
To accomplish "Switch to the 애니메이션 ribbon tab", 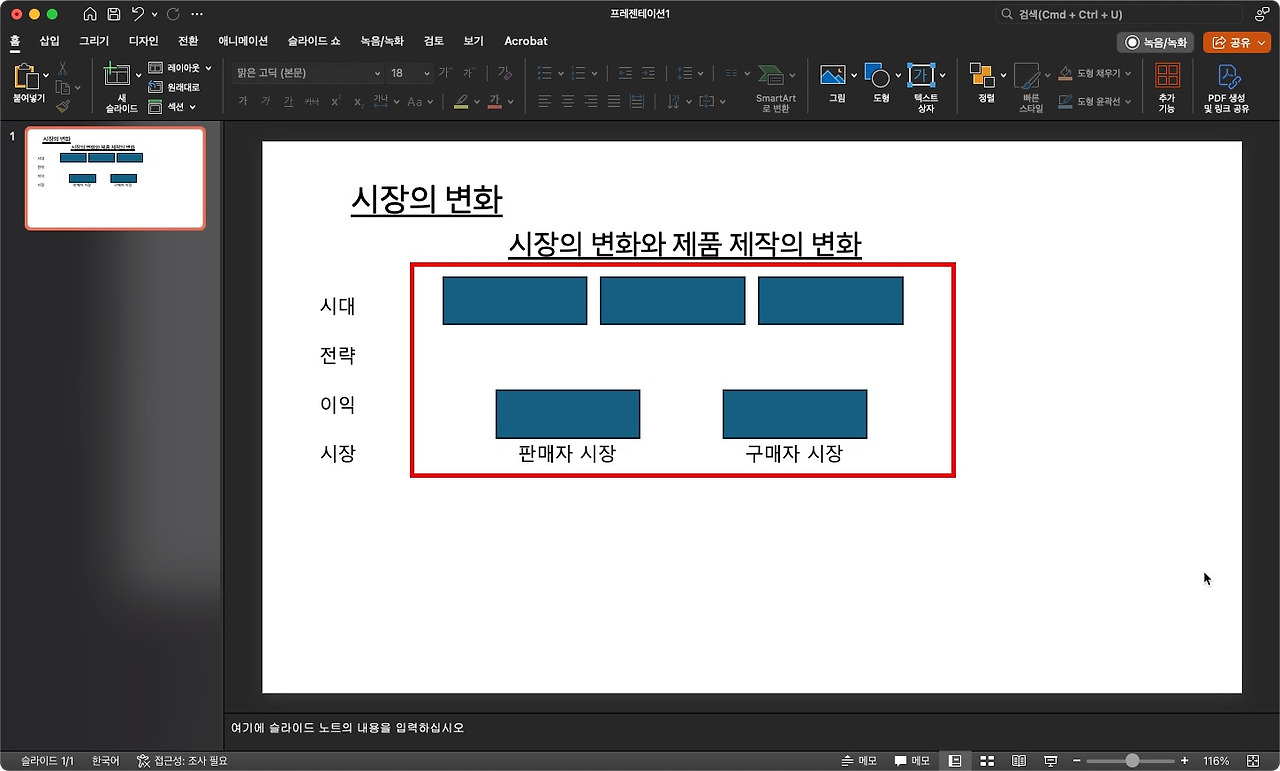I will coord(241,41).
